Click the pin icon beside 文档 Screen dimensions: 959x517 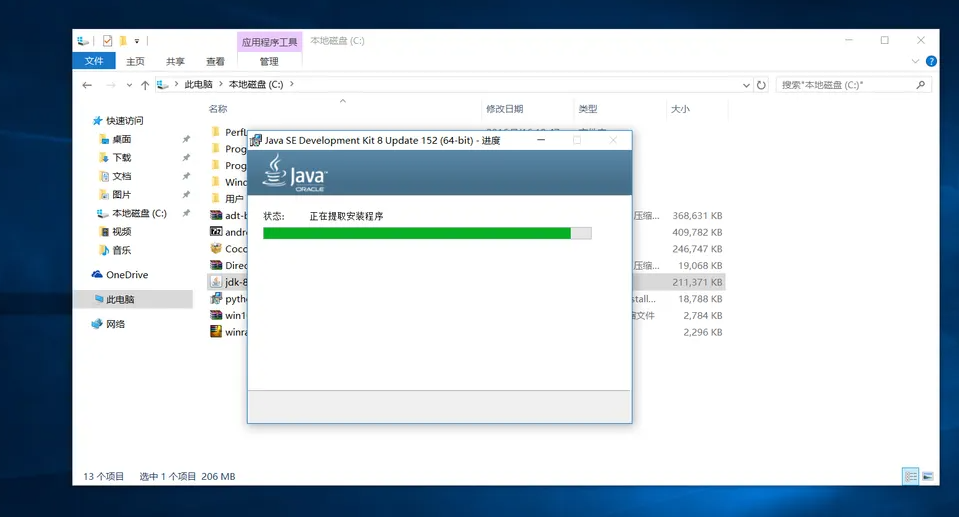186,176
